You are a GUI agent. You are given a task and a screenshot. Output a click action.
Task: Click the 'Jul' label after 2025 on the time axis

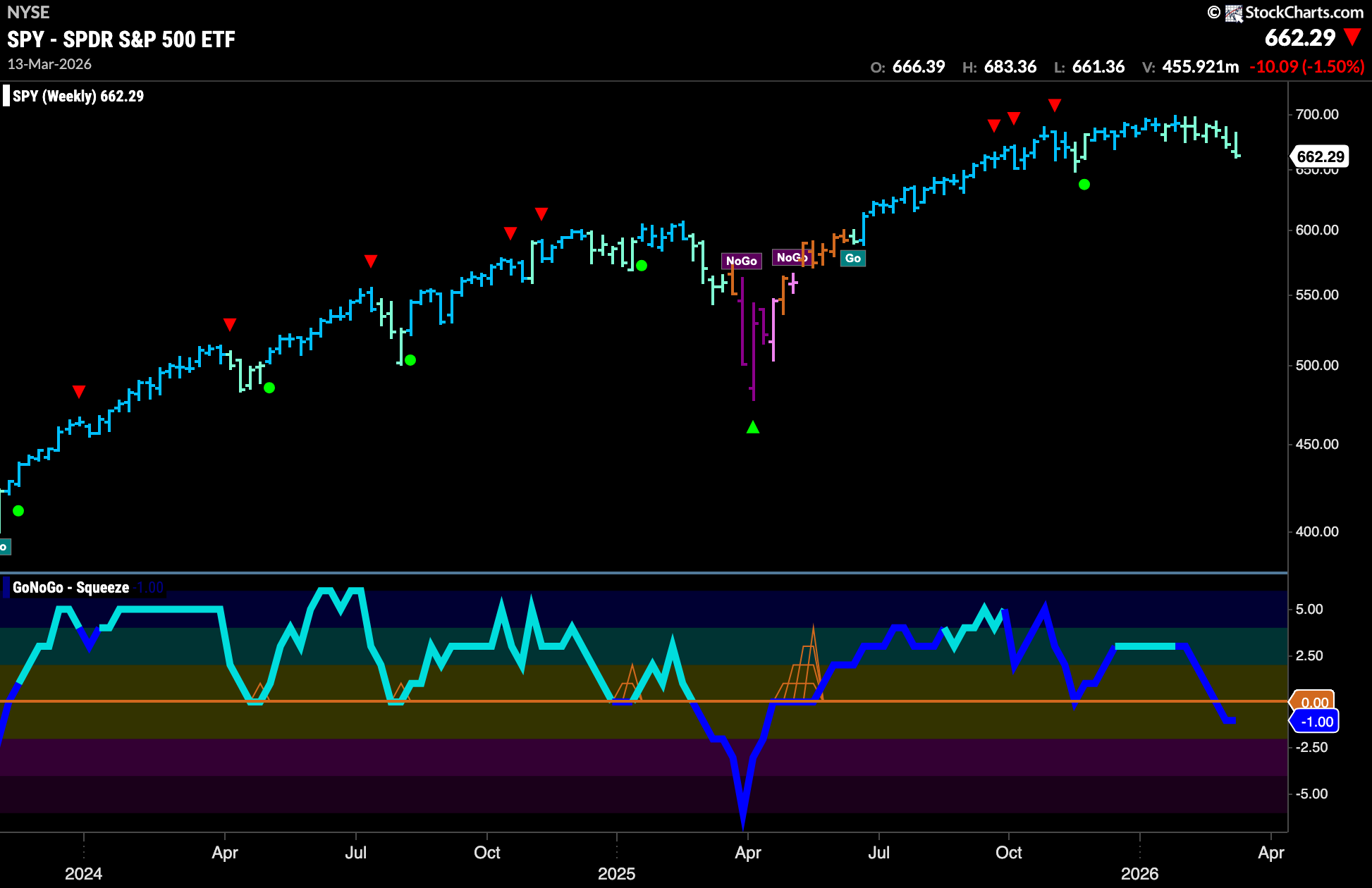(x=879, y=853)
